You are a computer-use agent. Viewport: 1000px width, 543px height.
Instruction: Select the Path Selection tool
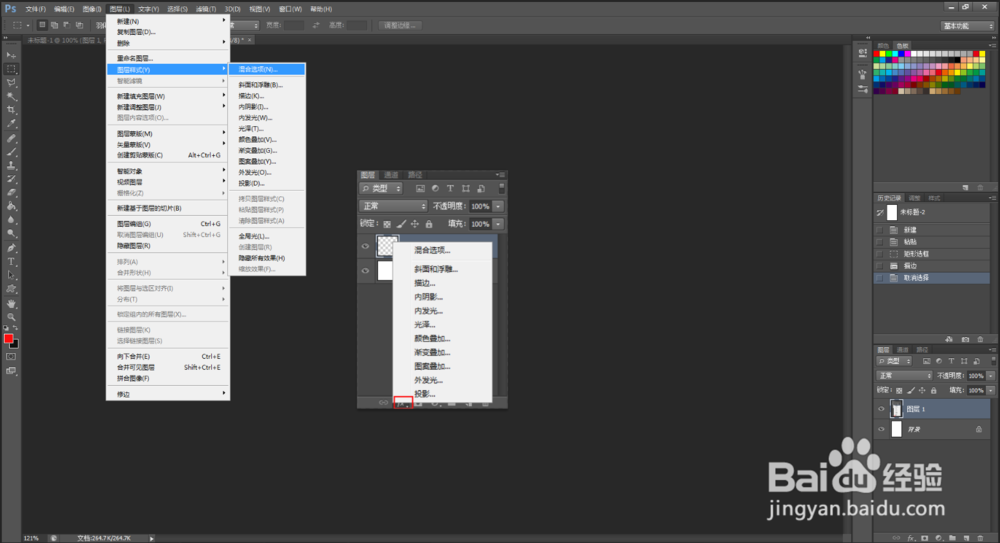click(11, 276)
